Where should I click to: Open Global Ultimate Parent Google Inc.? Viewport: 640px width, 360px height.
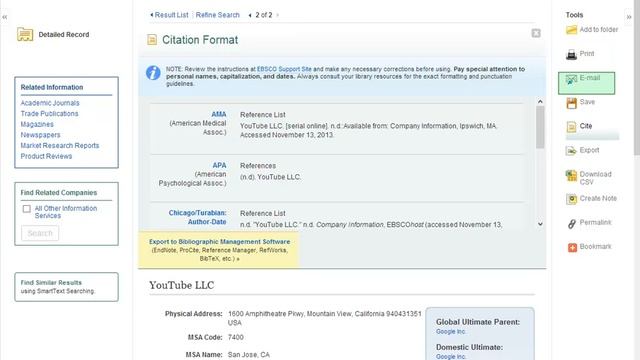coord(451,332)
